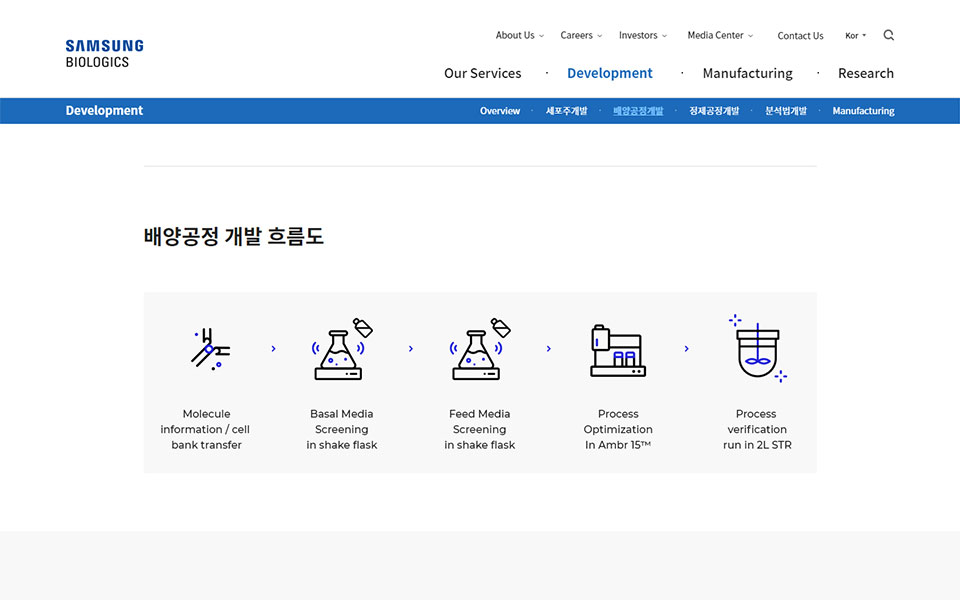Select Manufacturing in main navigation
Screen dimensions: 960x600
click(x=747, y=73)
